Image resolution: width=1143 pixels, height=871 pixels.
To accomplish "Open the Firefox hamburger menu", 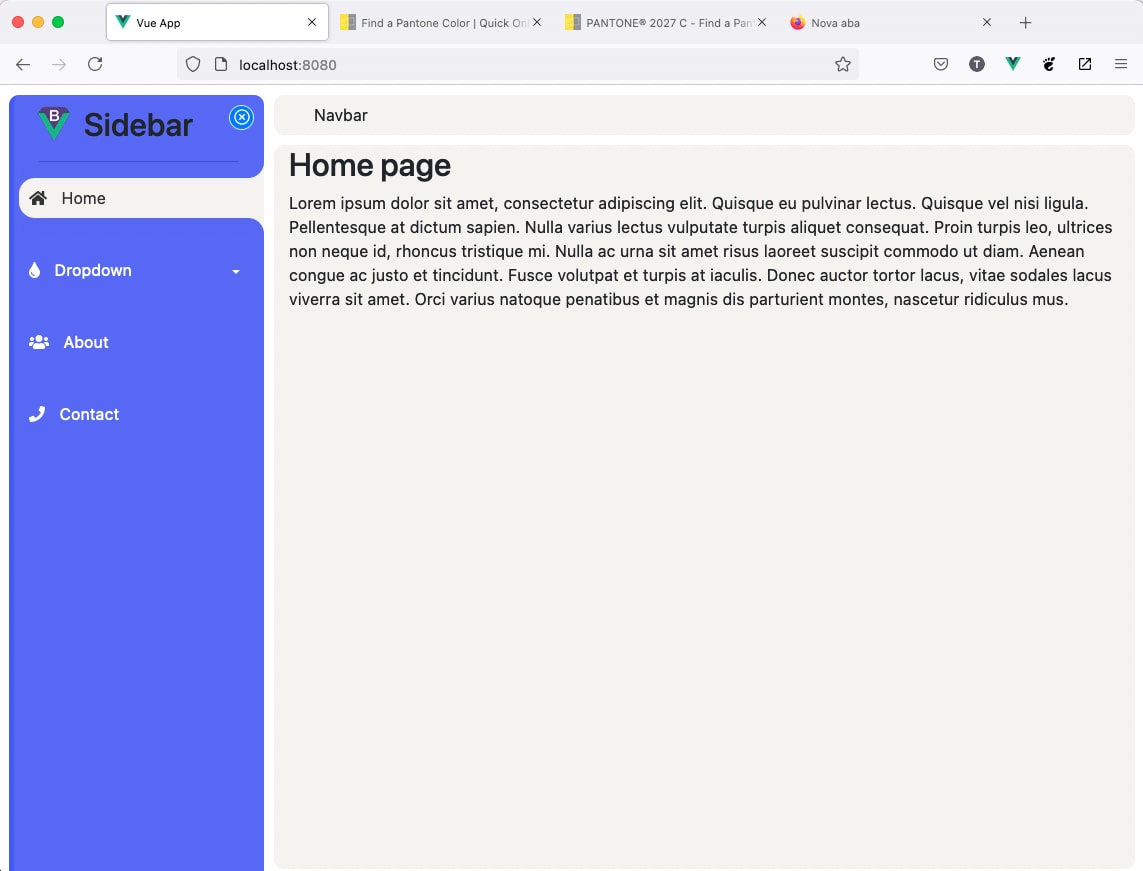I will [x=1120, y=63].
